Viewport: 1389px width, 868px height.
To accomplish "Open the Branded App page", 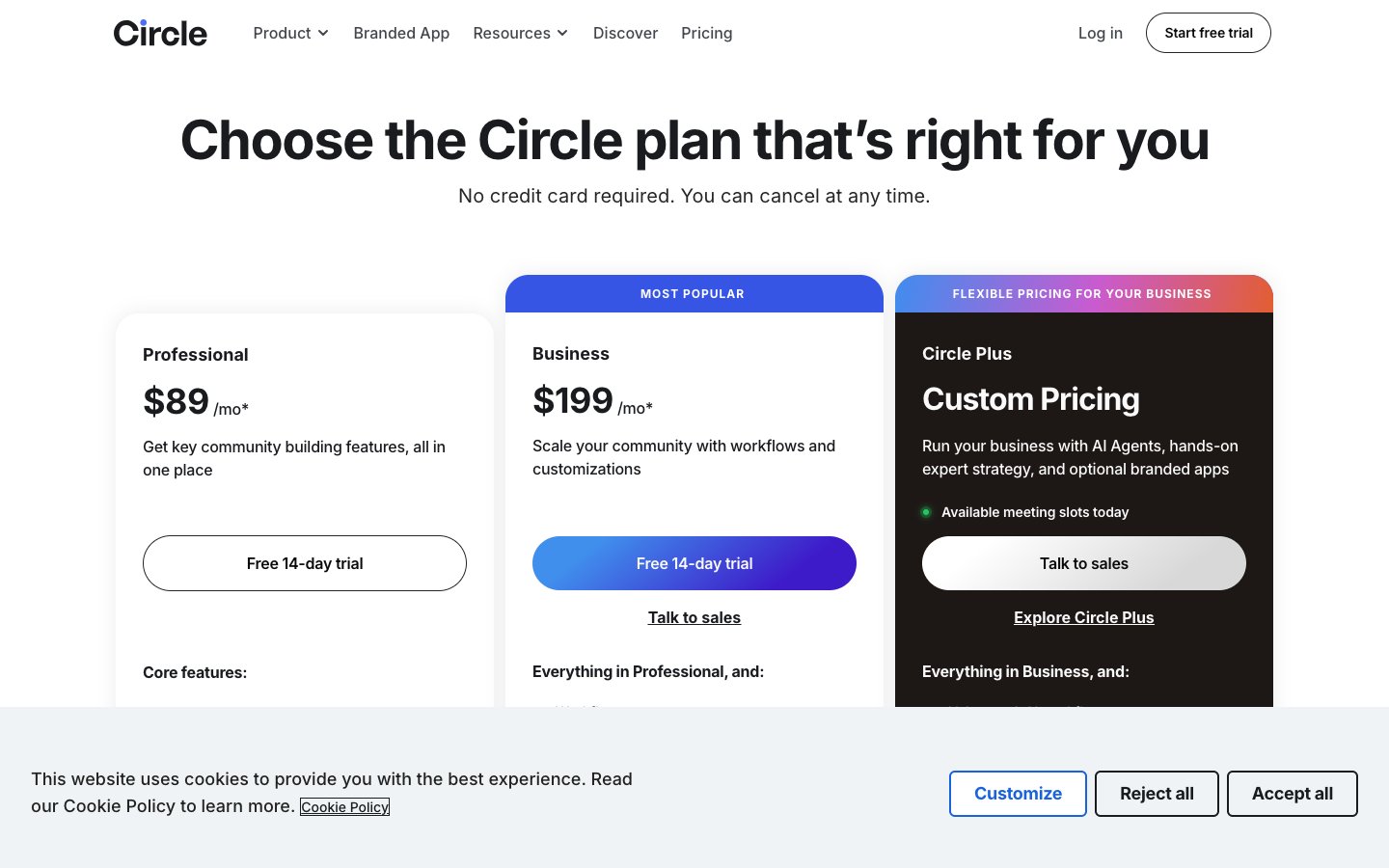I will tap(401, 33).
